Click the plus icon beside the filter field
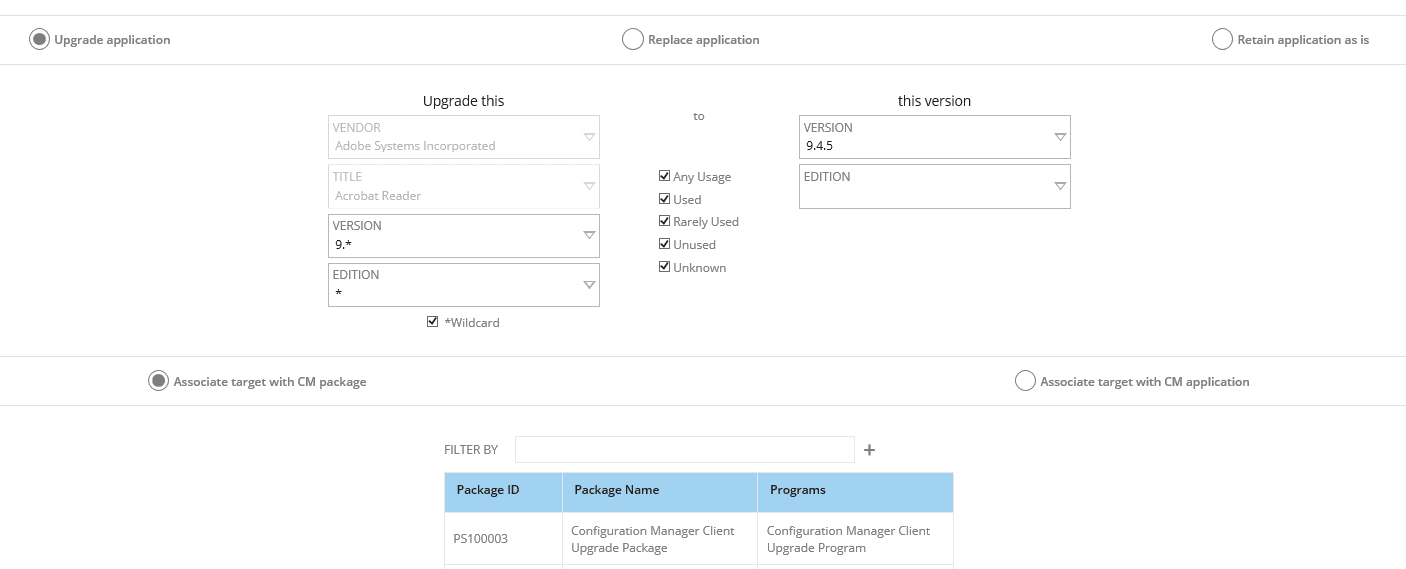The image size is (1406, 569). coord(869,450)
